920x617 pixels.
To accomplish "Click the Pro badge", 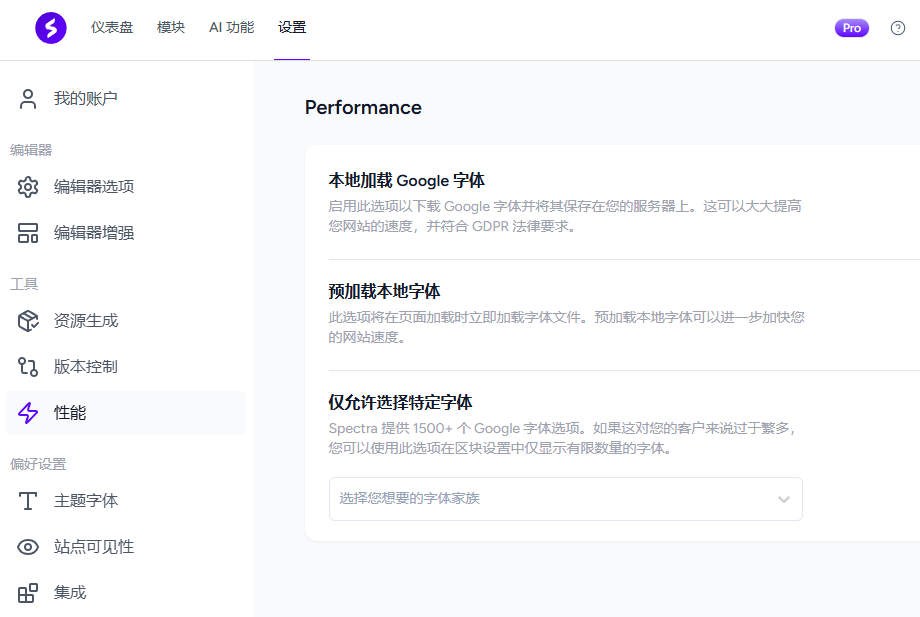I will point(851,28).
